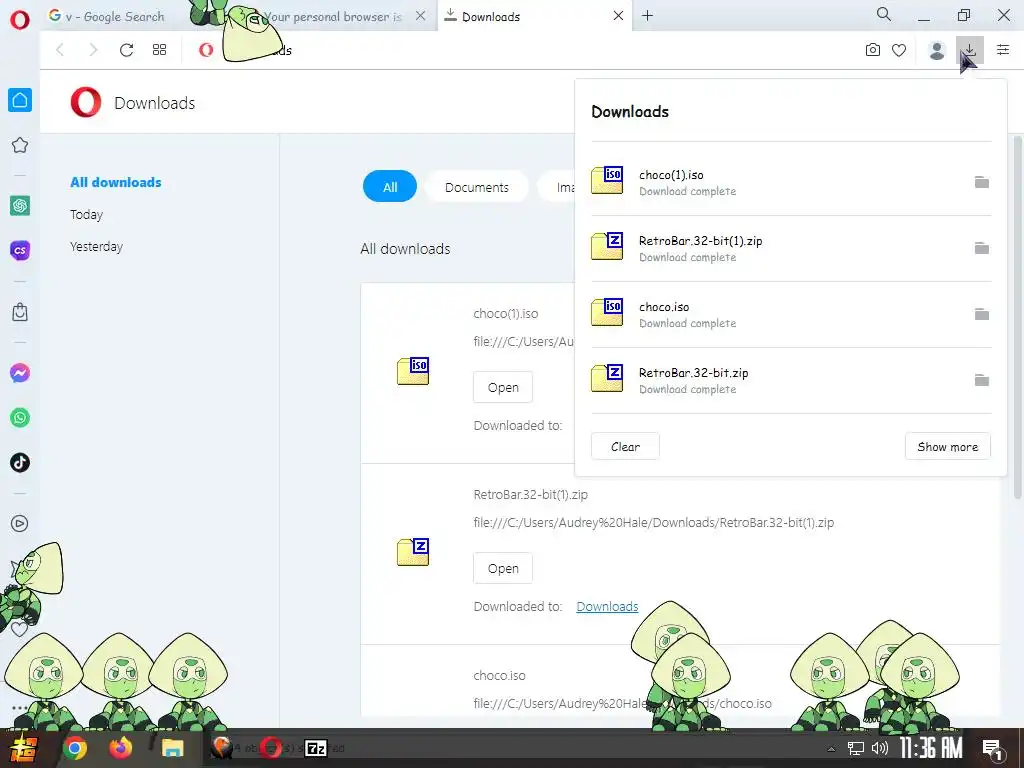Select the Documents filter pill
Image resolution: width=1024 pixels, height=768 pixels.
477,187
